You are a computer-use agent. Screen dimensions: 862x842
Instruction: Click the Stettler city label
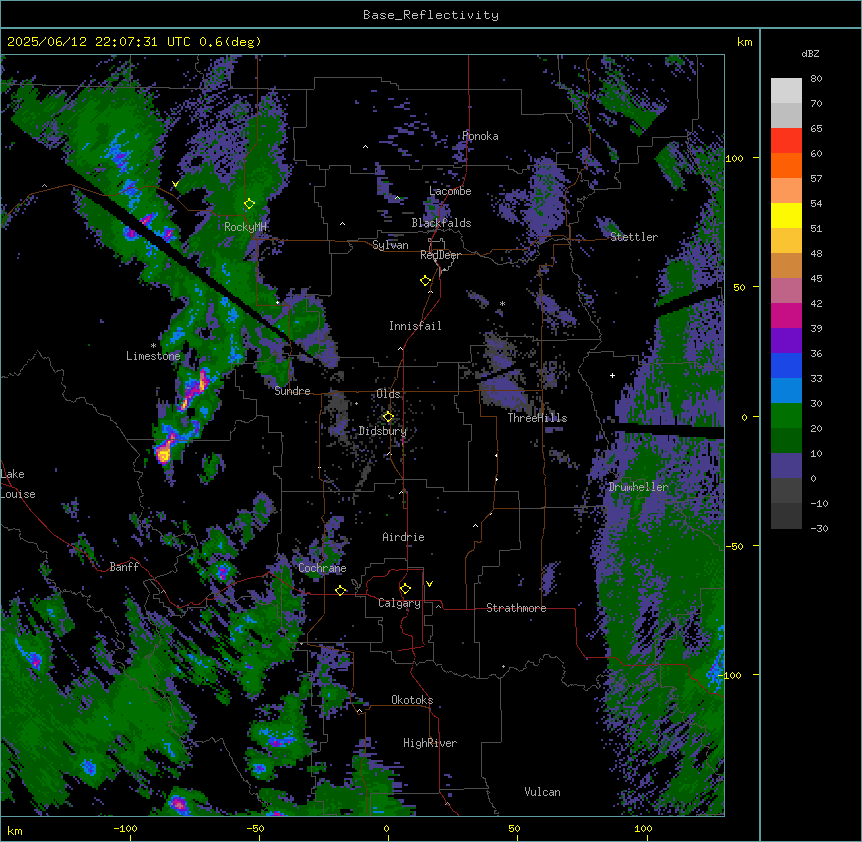coord(634,237)
